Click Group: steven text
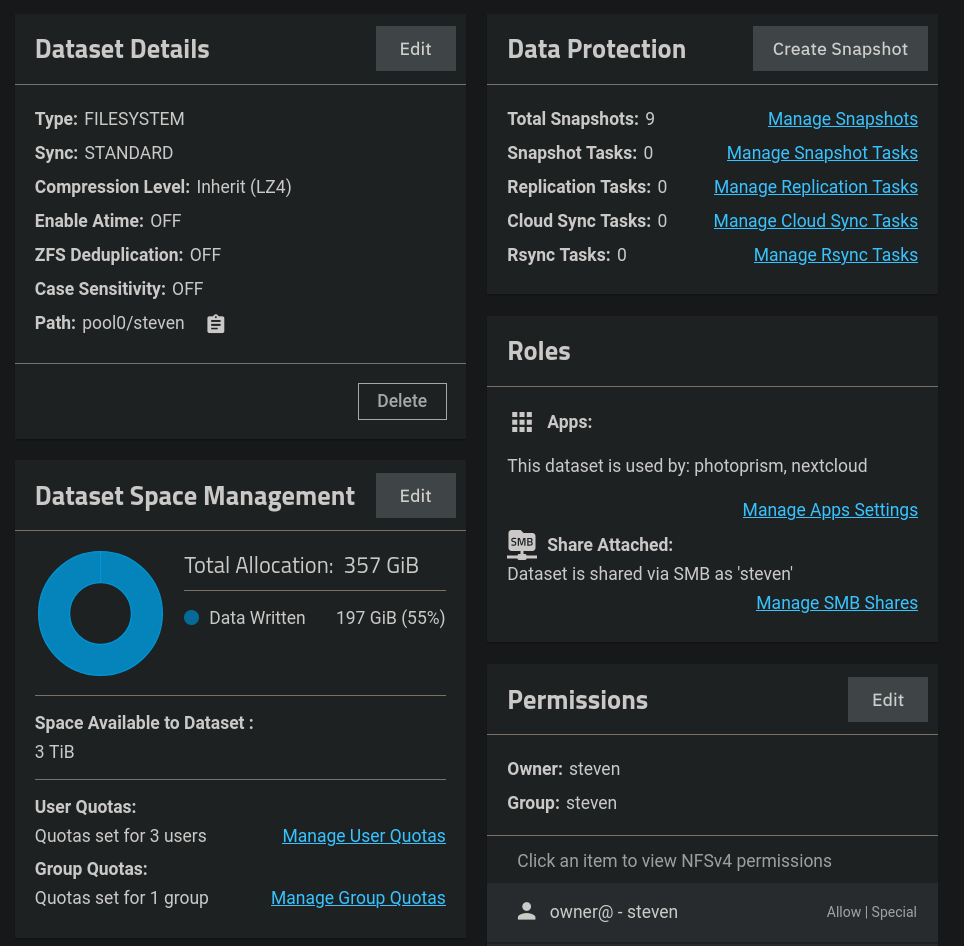964x946 pixels. point(562,802)
